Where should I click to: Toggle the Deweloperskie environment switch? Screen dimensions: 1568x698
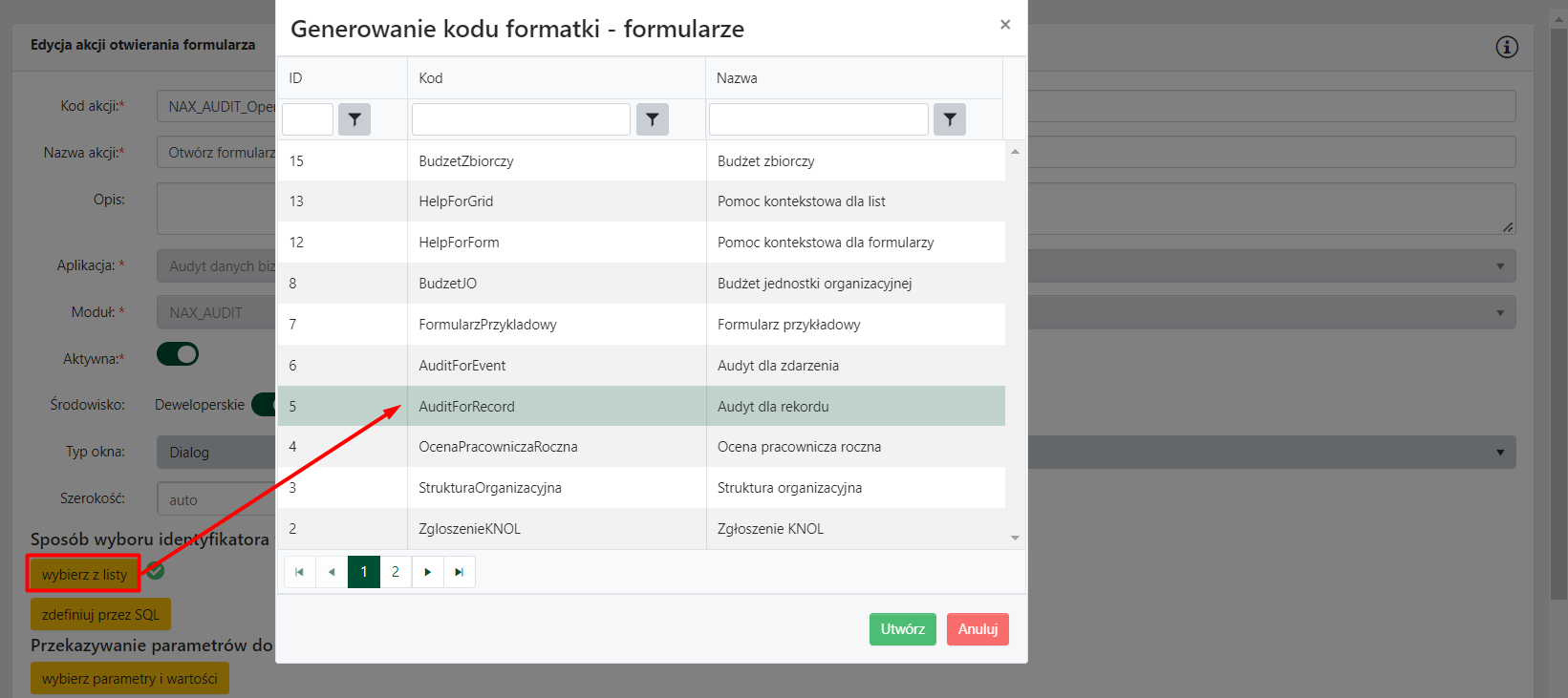tap(263, 405)
